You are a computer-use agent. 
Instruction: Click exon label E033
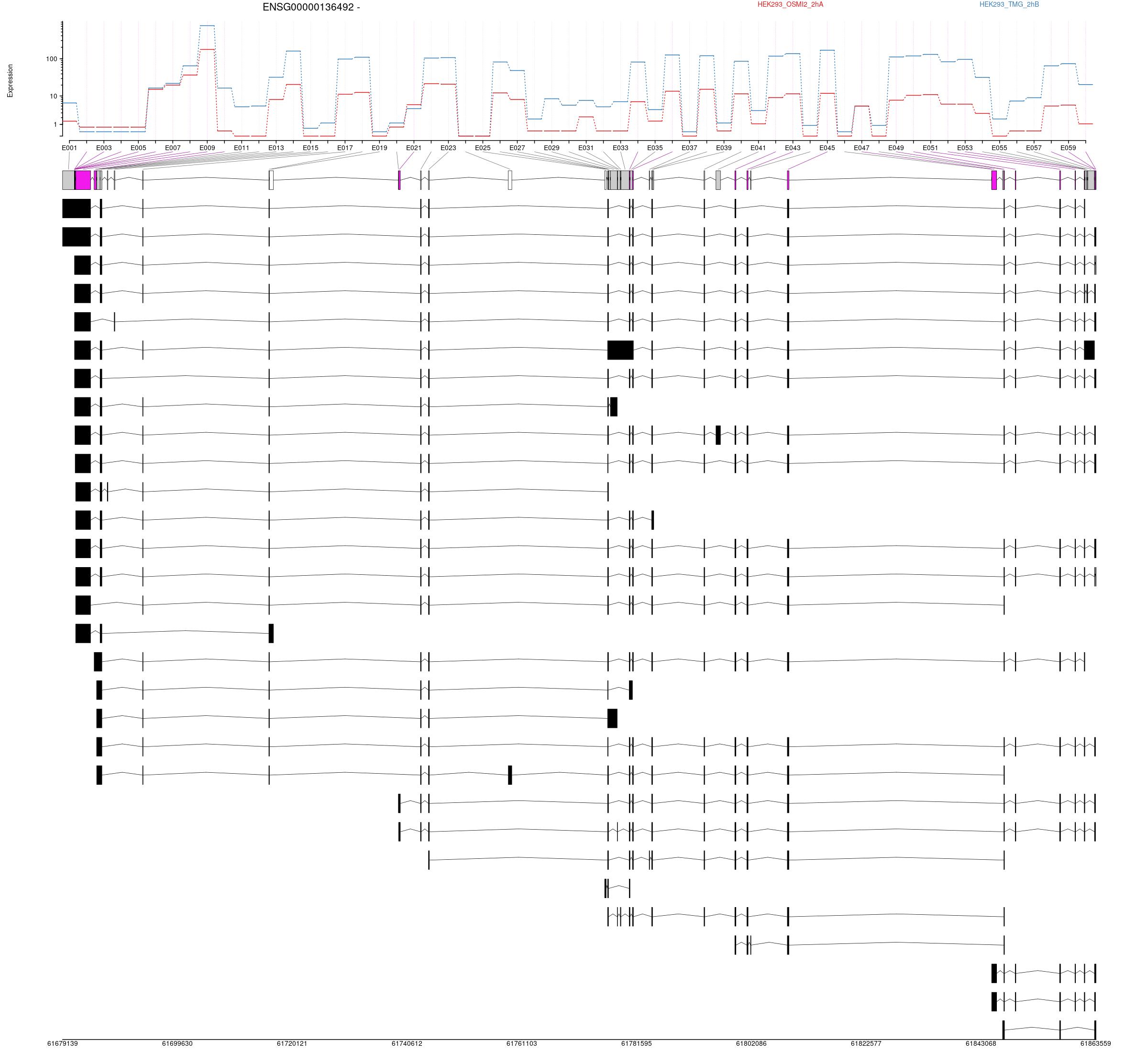click(x=621, y=148)
